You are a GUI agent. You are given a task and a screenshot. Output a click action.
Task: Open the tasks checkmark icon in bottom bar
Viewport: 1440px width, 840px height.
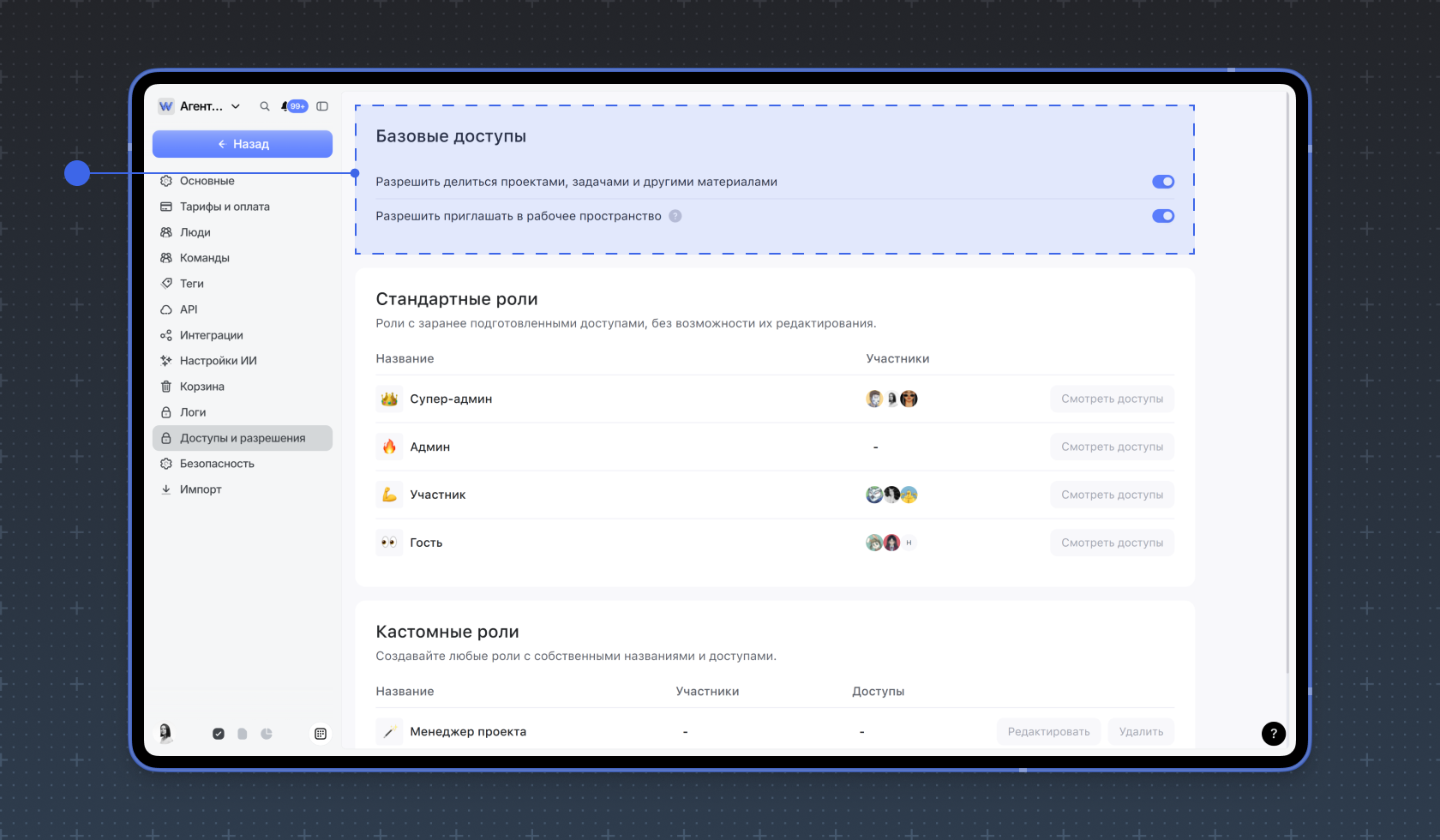pos(219,734)
